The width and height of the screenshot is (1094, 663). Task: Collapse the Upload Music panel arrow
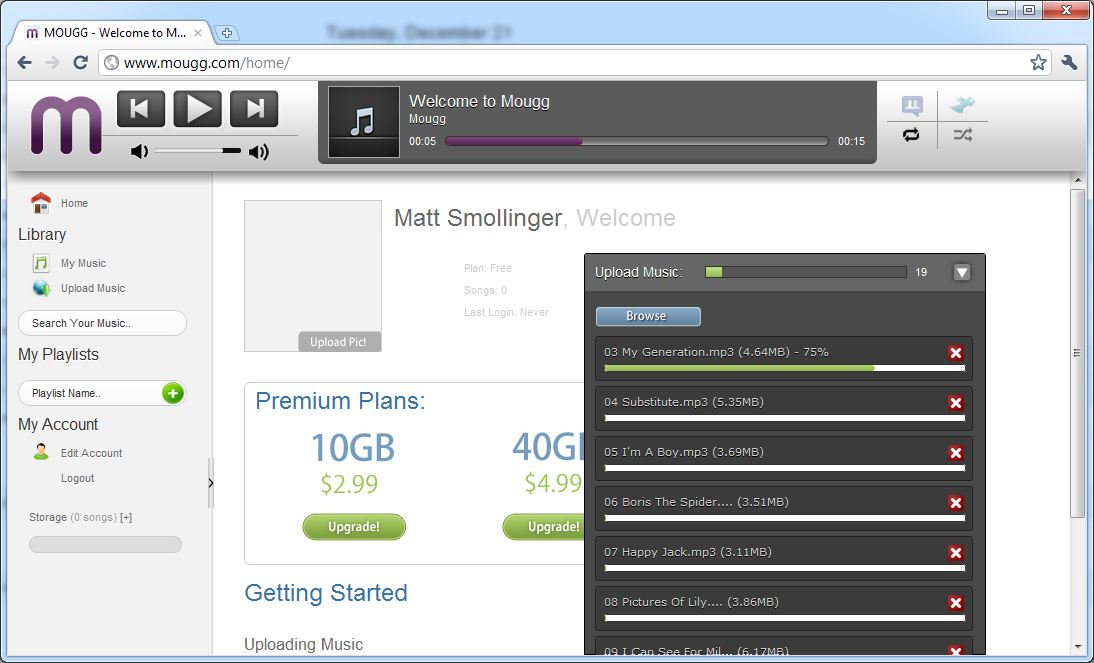[961, 272]
